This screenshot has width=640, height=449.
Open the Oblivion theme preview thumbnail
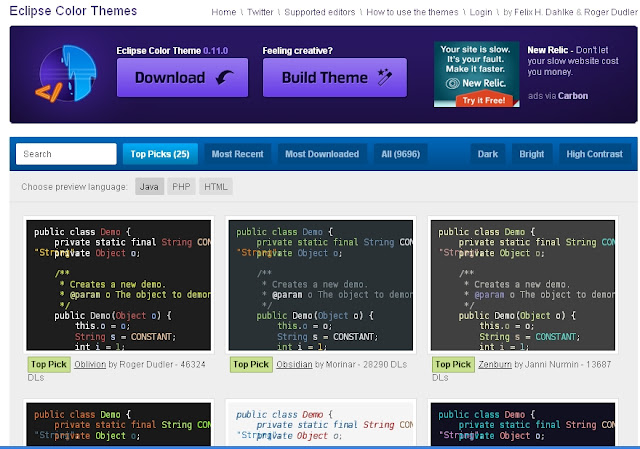119,285
